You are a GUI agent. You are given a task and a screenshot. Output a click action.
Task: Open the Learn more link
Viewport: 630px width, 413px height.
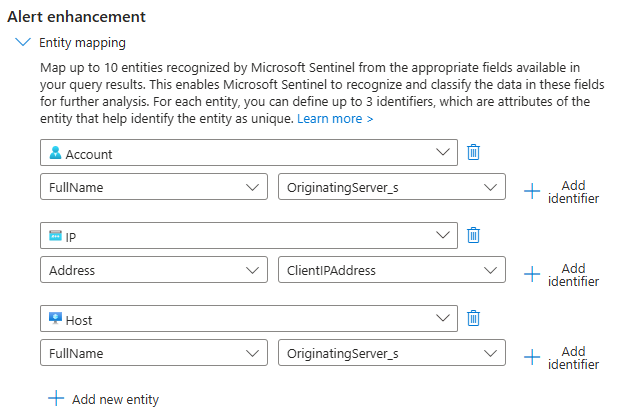(335, 119)
